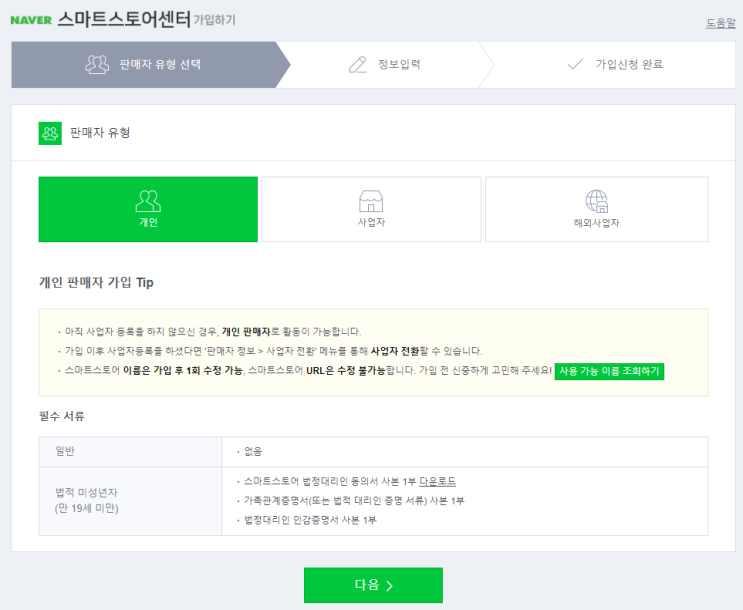Go to the 정보입력 step

[385, 64]
